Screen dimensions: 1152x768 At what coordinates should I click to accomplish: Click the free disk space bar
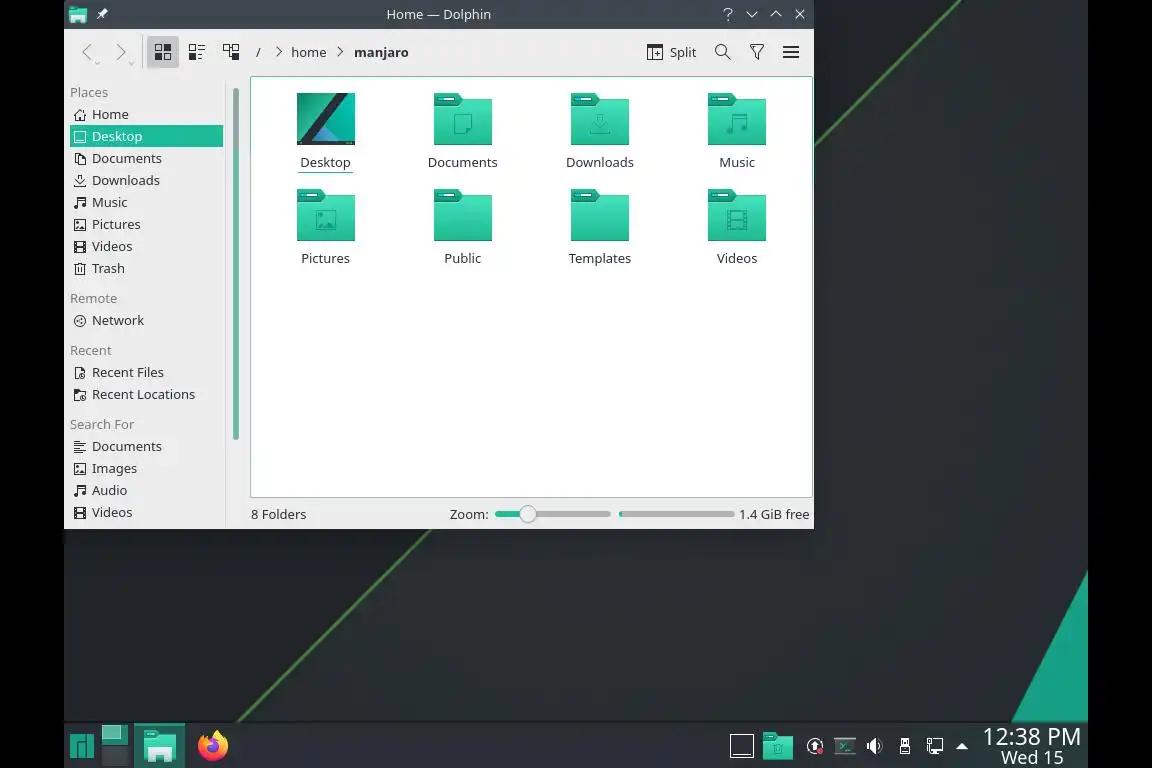tap(677, 514)
